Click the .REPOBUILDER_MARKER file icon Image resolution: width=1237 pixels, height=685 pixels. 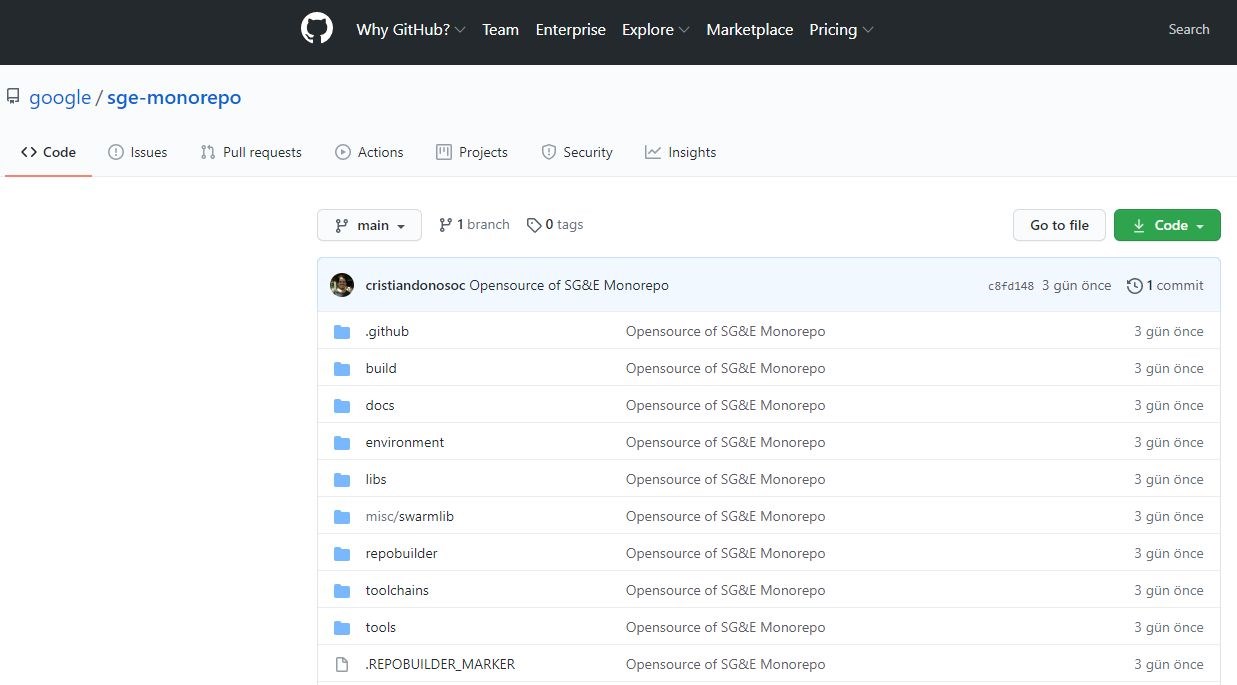tap(342, 664)
